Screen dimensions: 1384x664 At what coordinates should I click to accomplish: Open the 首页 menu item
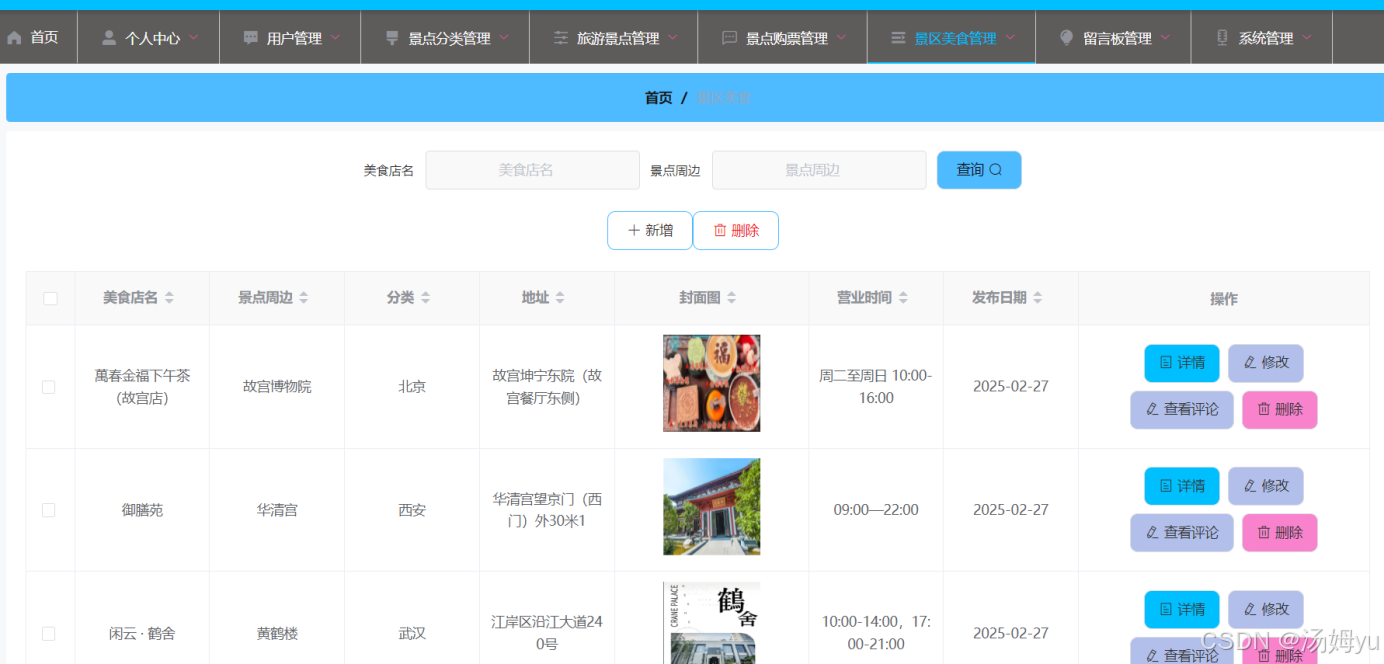tap(38, 38)
